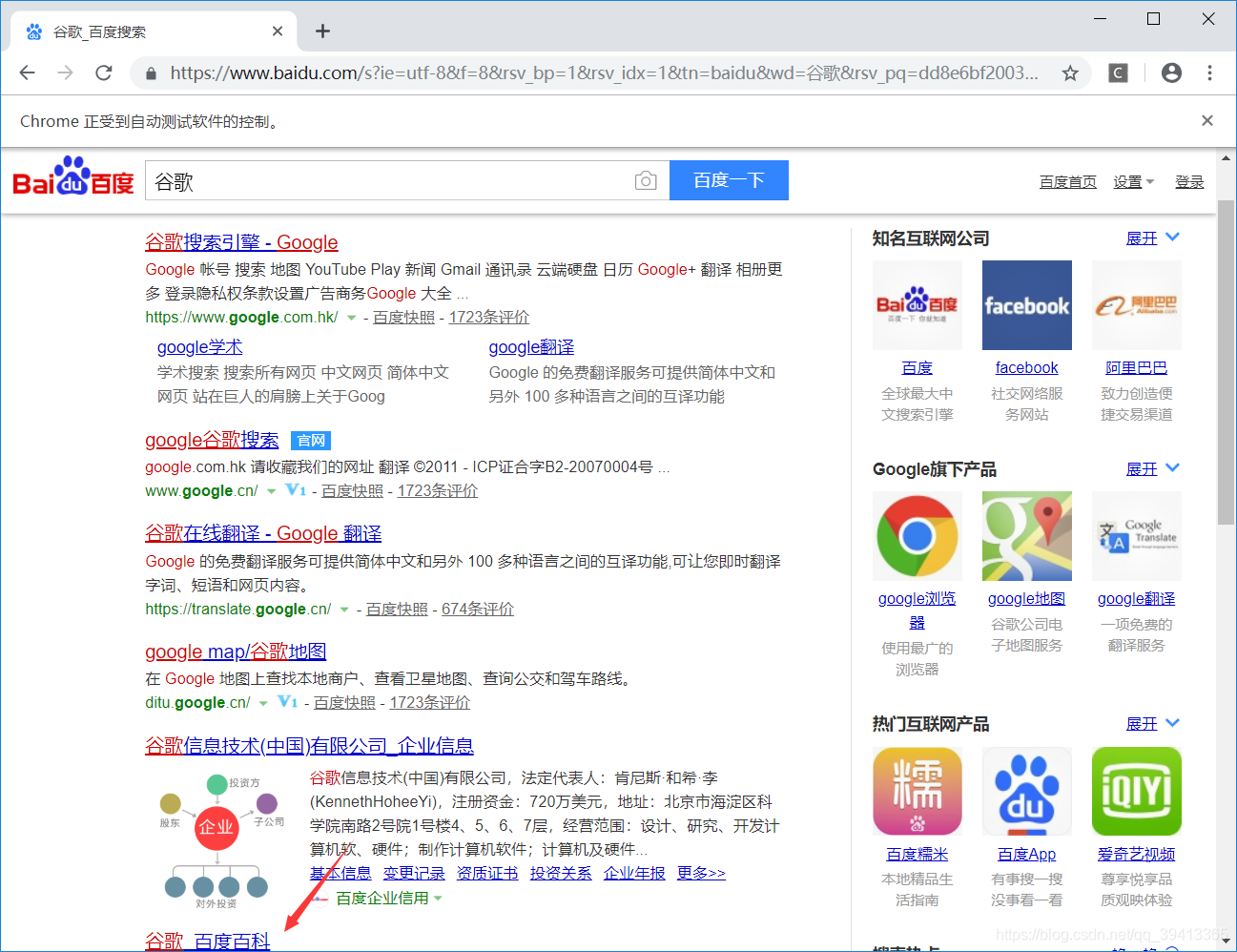Image resolution: width=1237 pixels, height=952 pixels.
Task: Open a new browser tab
Action: tap(322, 31)
